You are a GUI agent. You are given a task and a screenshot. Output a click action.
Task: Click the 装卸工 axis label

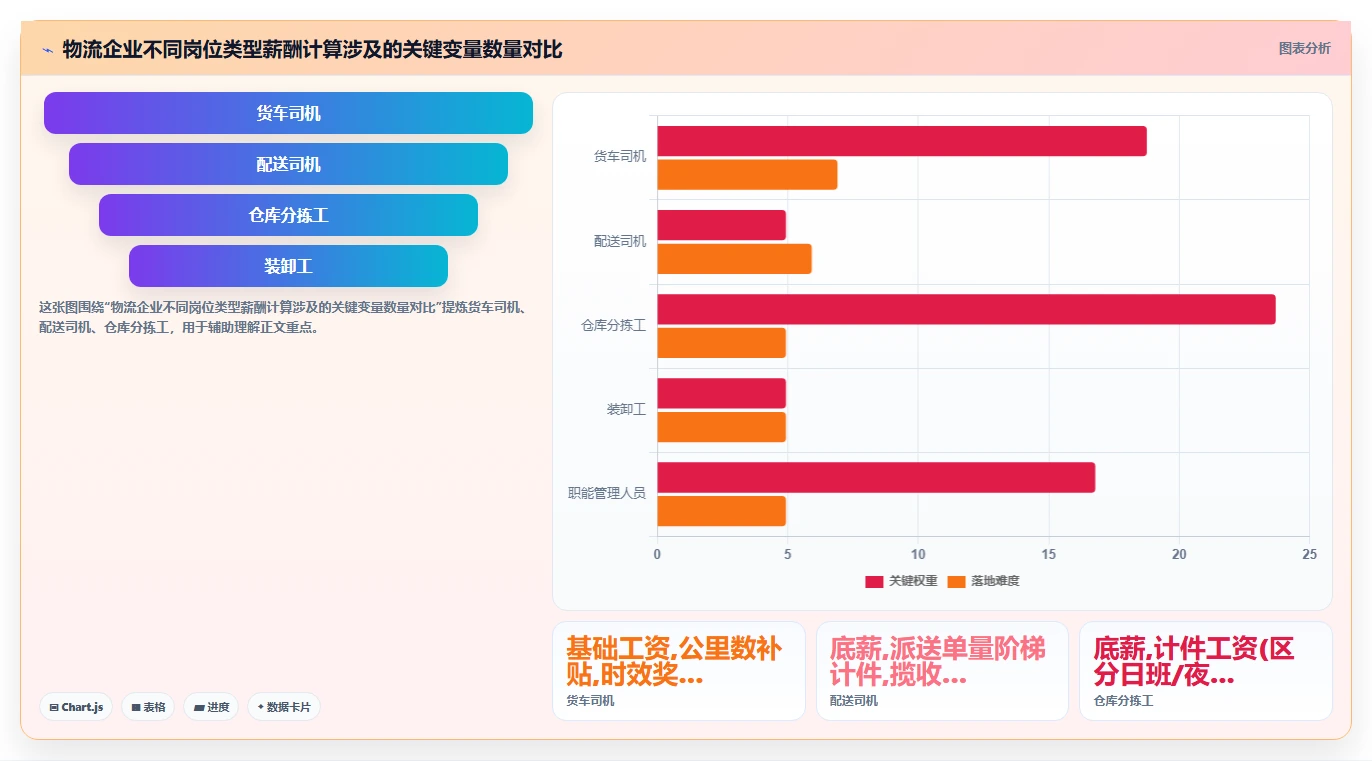pyautogui.click(x=626, y=410)
